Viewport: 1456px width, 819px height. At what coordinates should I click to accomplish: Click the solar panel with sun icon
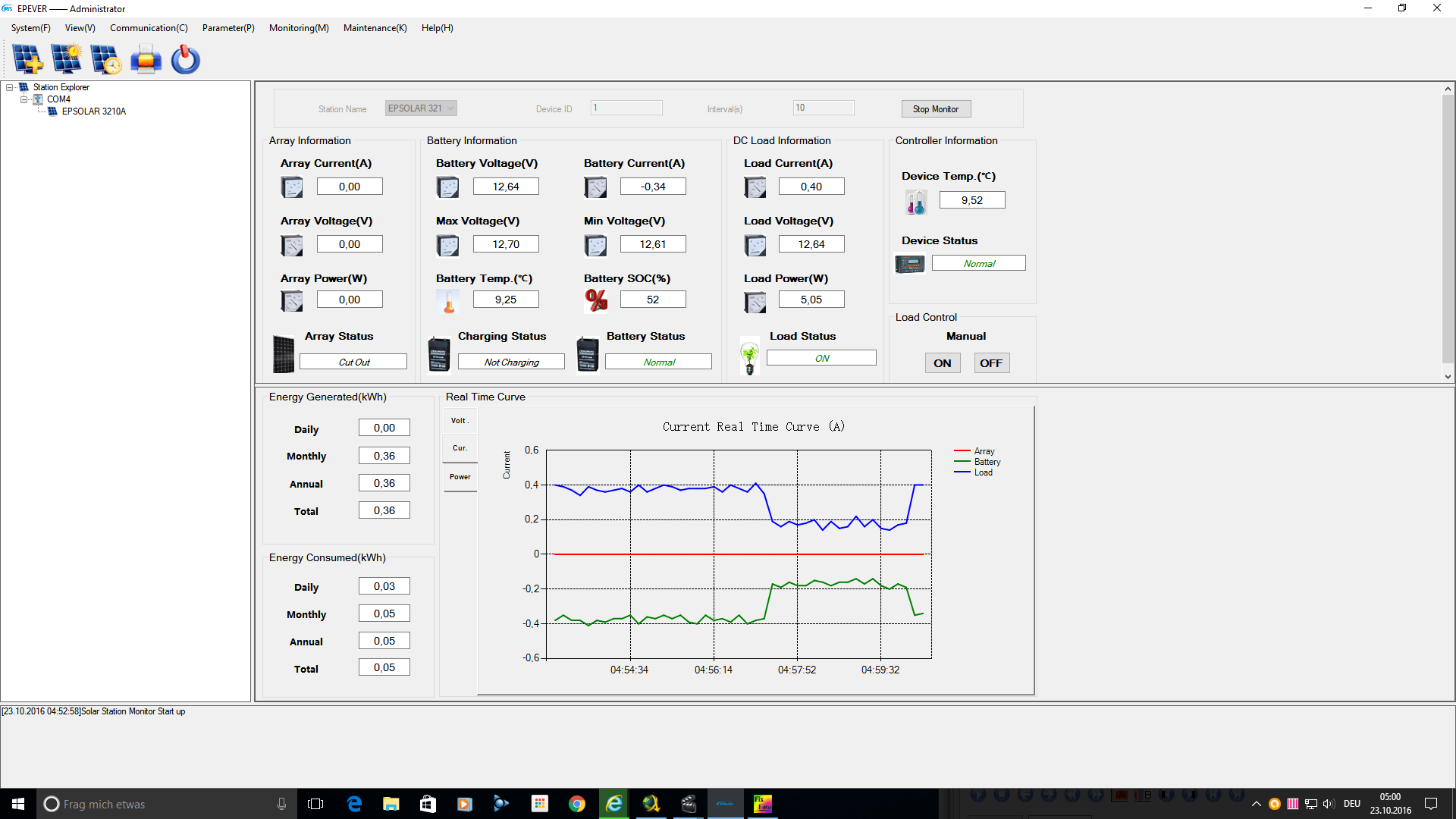(x=67, y=59)
